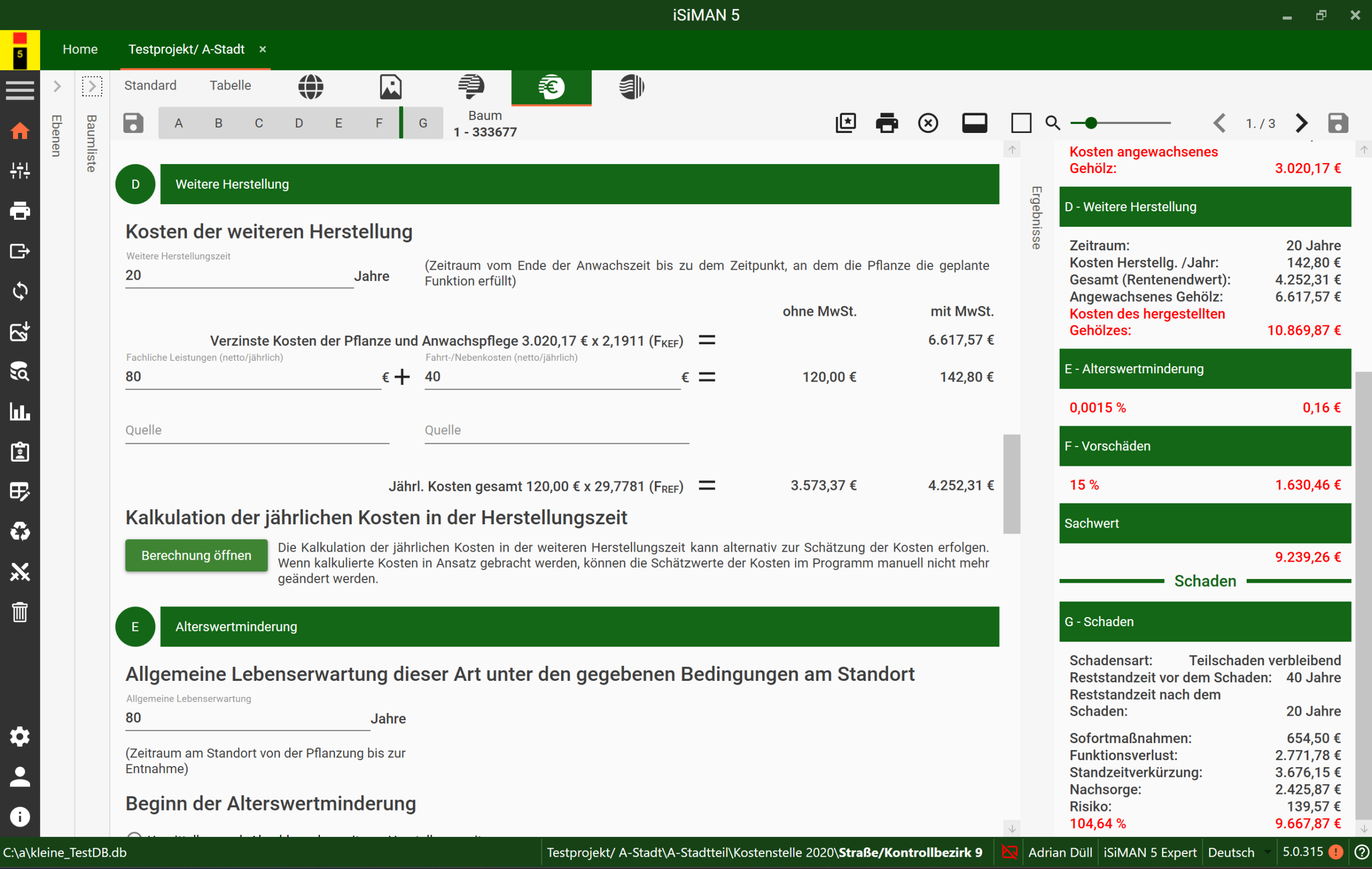This screenshot has width=1372, height=869.
Task: Open the Deutsch language dropdown
Action: [x=1239, y=852]
